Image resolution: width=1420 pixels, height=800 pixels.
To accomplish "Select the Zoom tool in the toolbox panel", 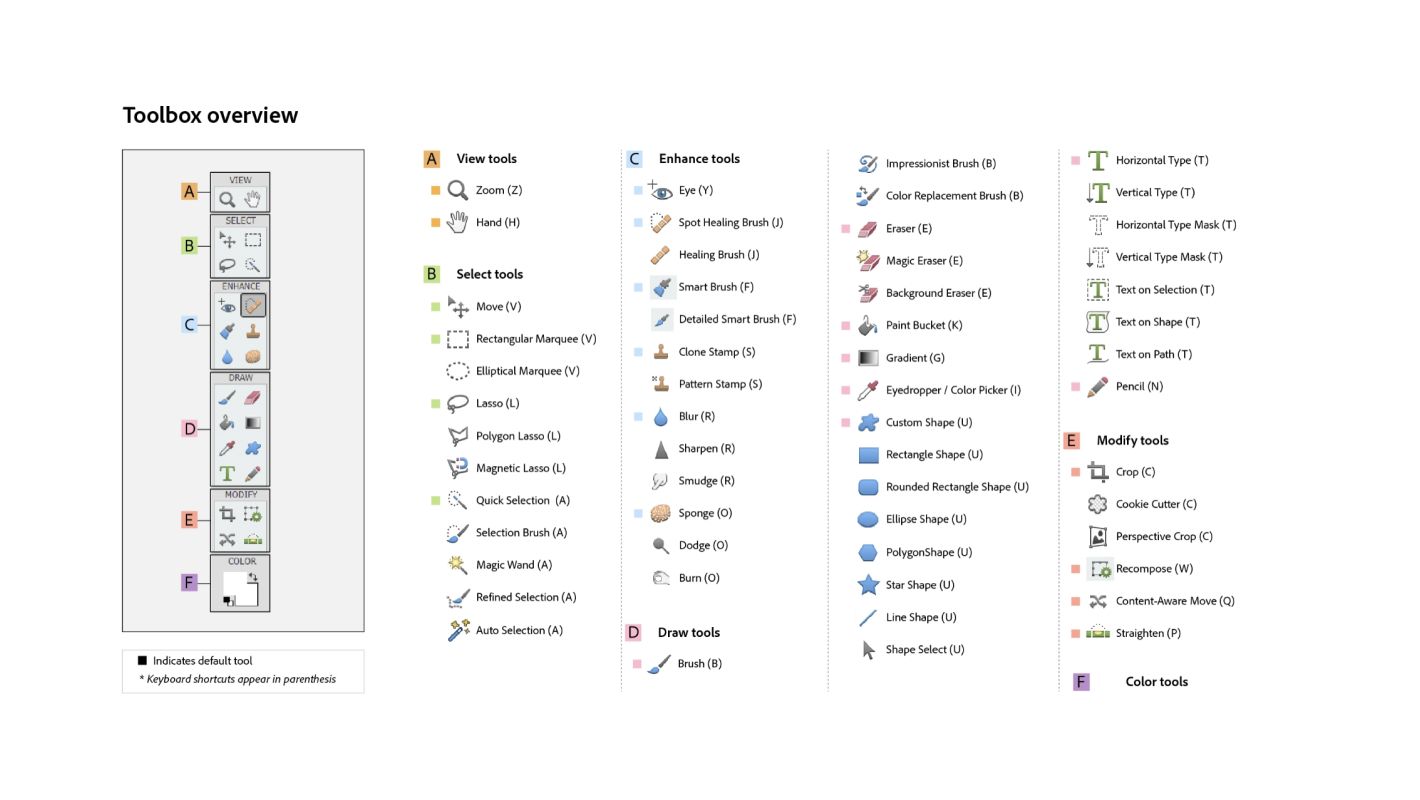I will pyautogui.click(x=228, y=199).
